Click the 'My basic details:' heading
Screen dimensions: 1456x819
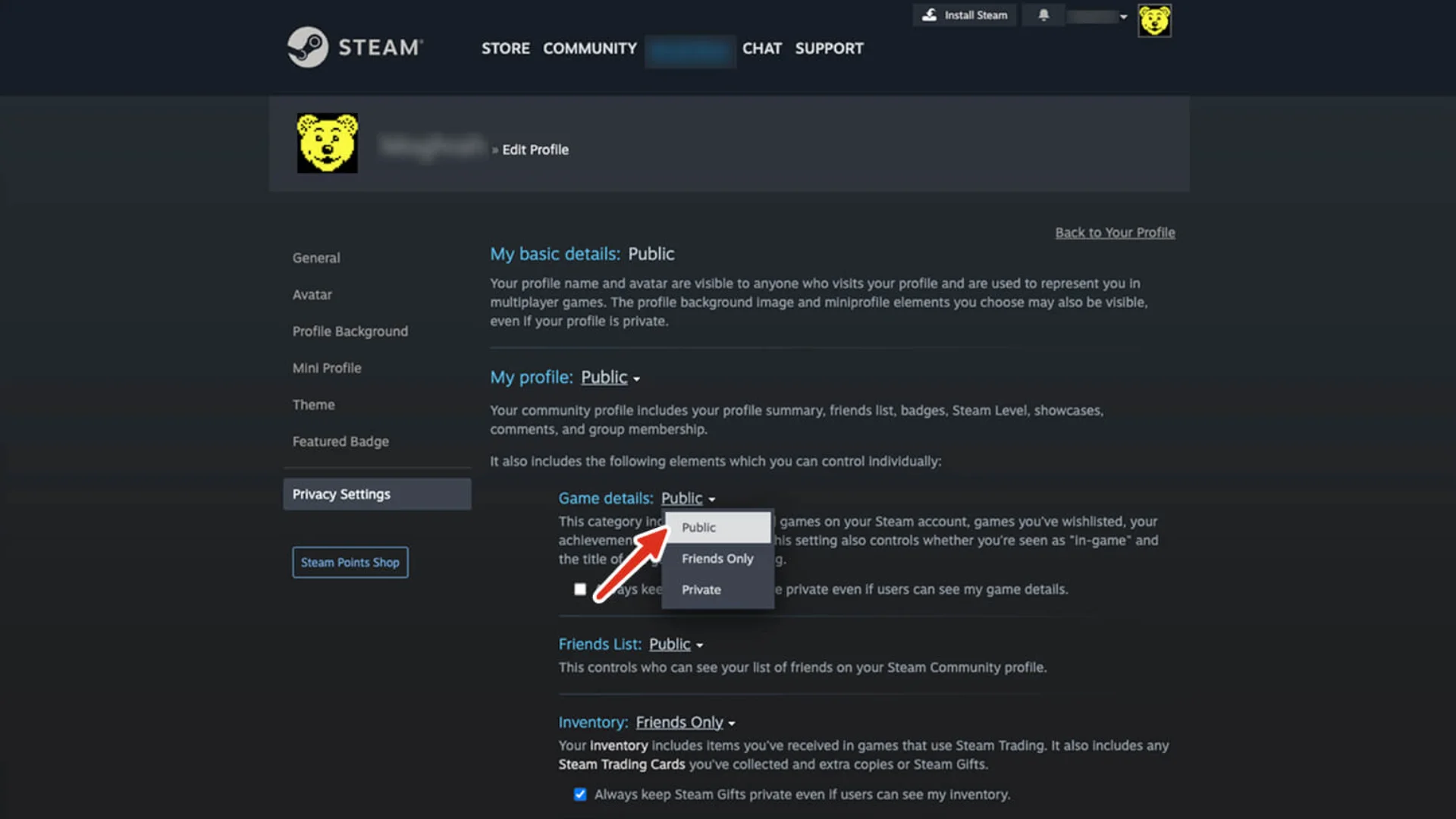coord(555,254)
